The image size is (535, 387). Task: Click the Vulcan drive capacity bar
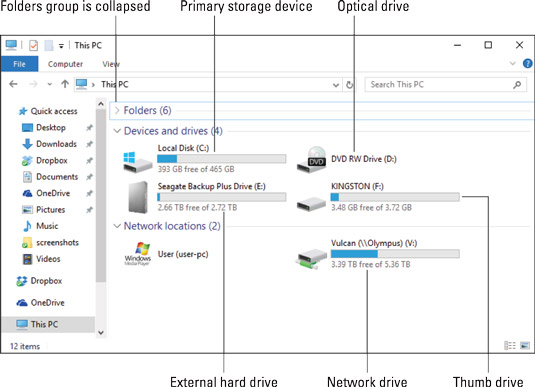pyautogui.click(x=395, y=254)
